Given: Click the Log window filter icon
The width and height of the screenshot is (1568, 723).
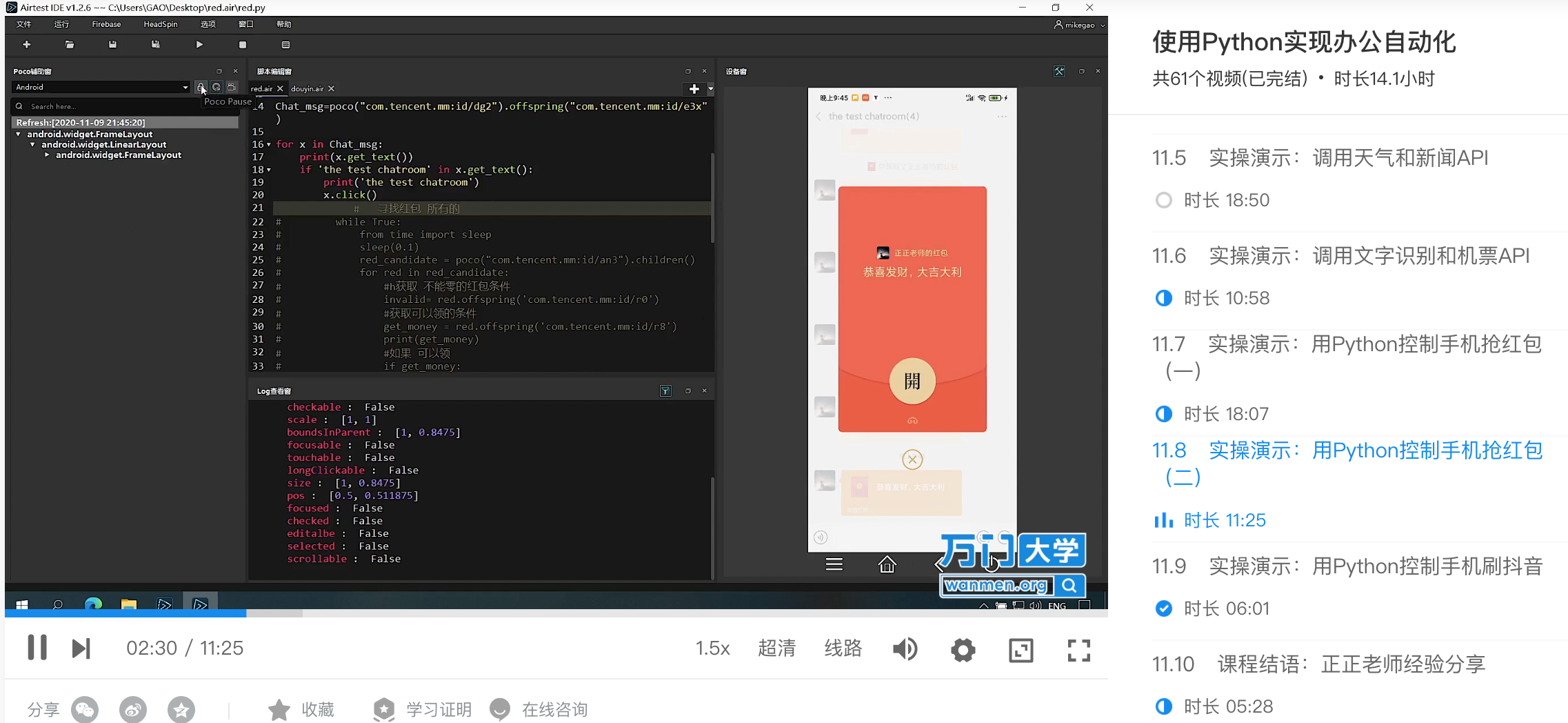Looking at the screenshot, I should 665,391.
